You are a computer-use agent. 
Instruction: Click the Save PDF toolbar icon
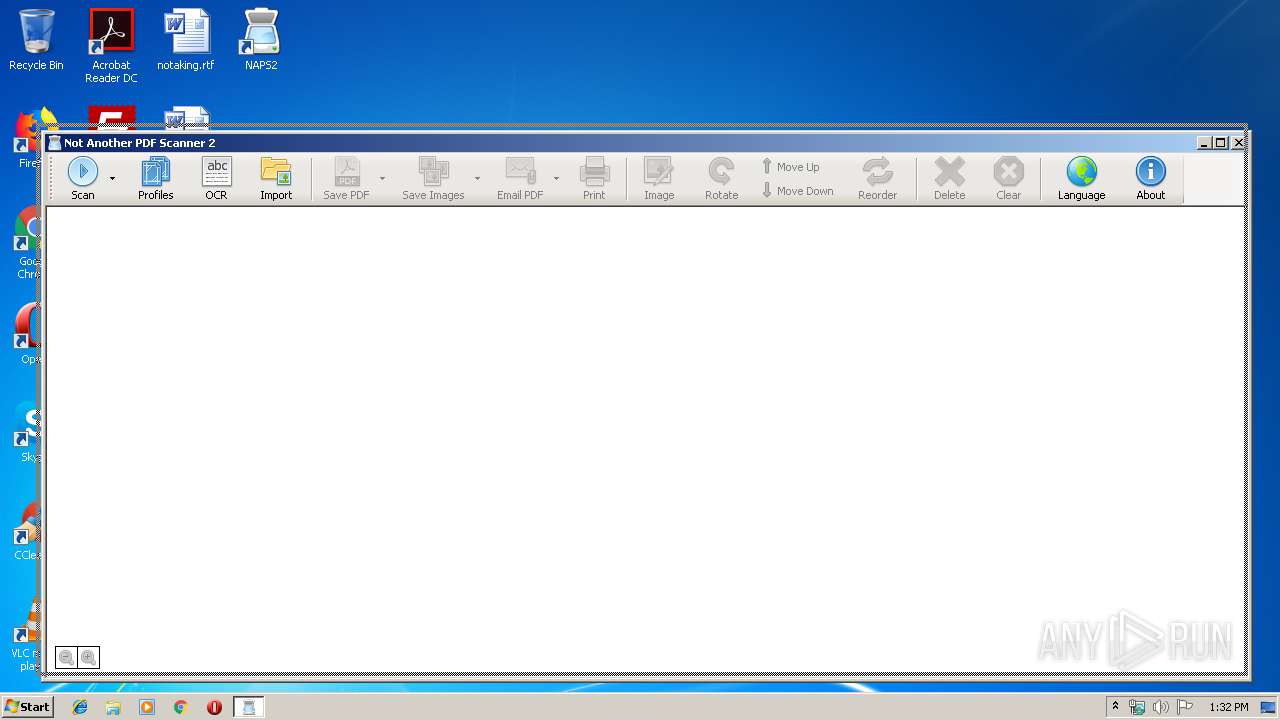pyautogui.click(x=346, y=179)
